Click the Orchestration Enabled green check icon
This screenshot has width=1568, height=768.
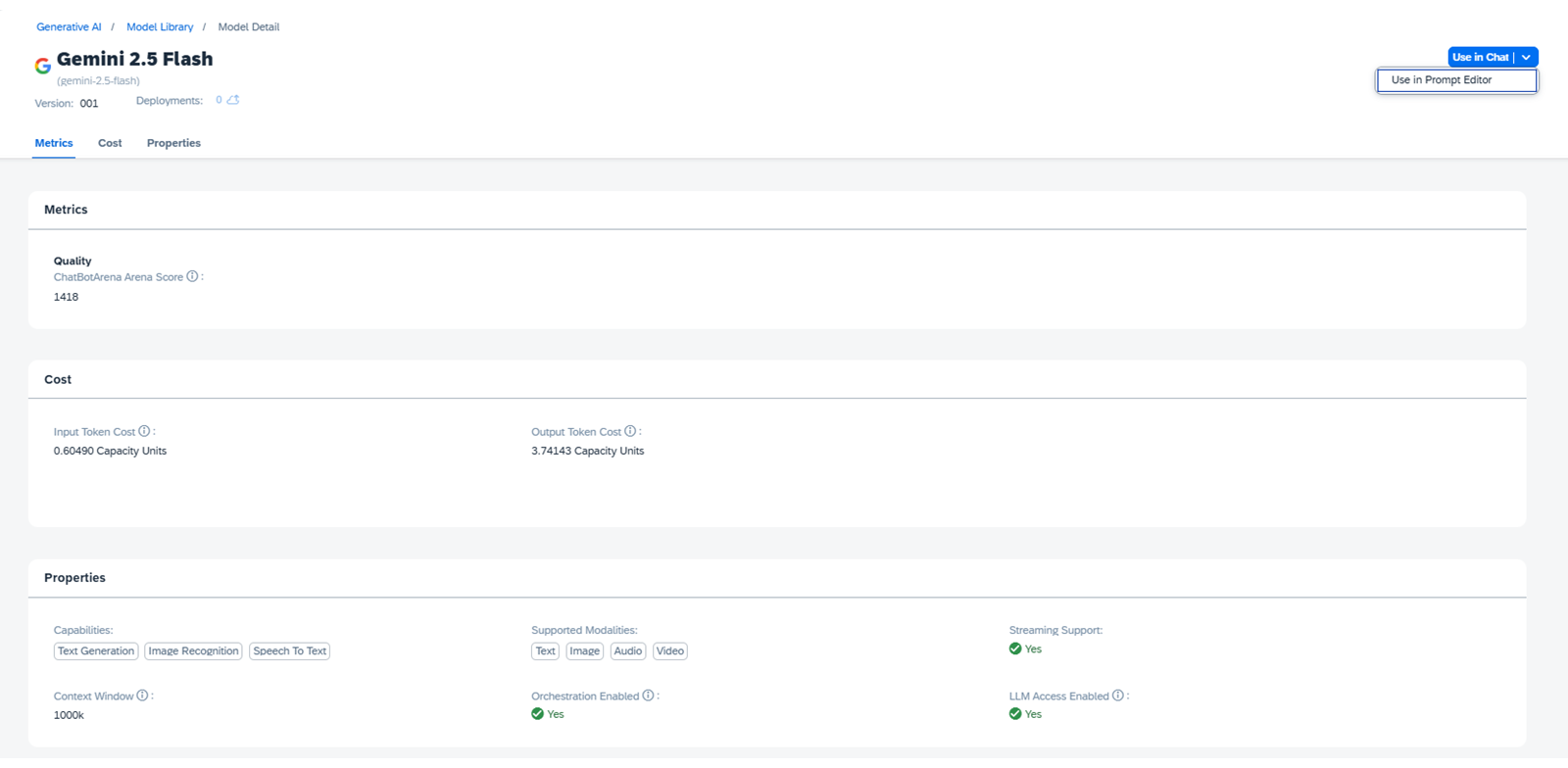[537, 714]
